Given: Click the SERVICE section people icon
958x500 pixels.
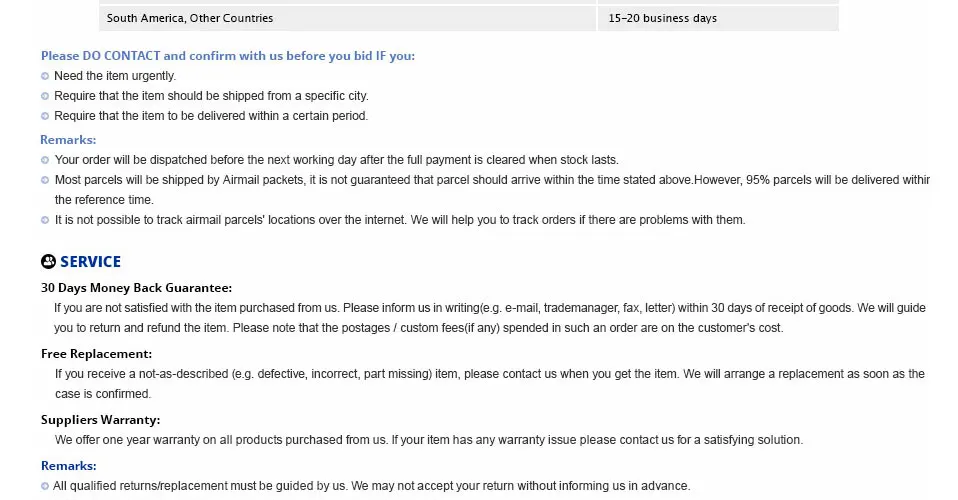Looking at the screenshot, I should coord(48,262).
